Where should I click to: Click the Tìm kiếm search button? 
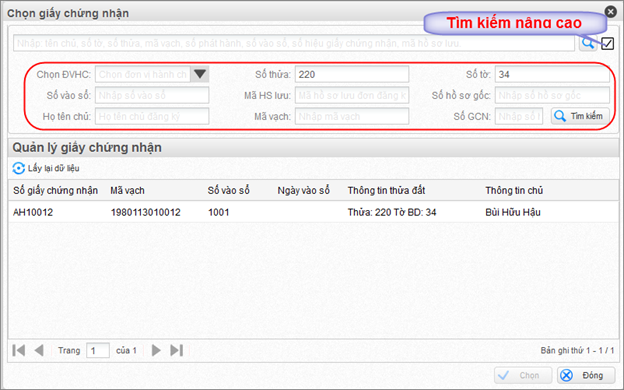pos(580,116)
